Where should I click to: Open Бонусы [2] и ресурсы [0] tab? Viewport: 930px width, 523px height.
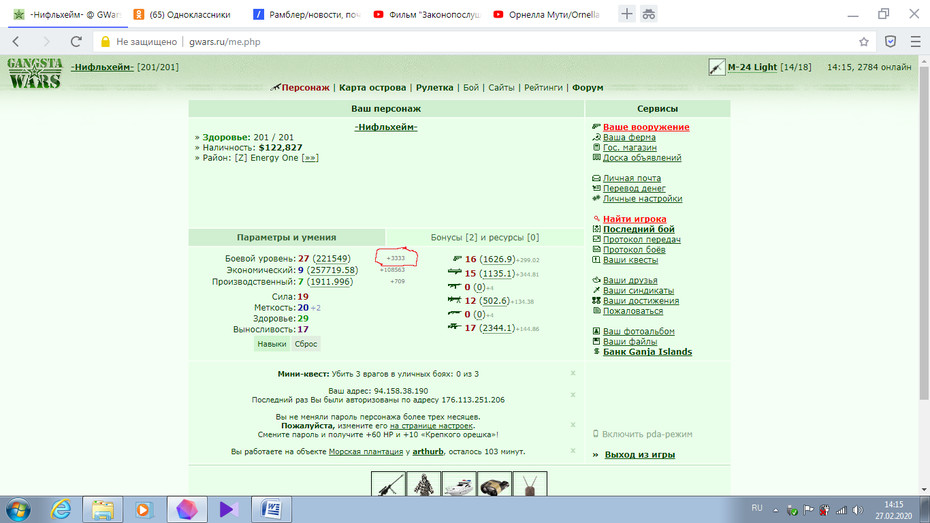pos(485,237)
